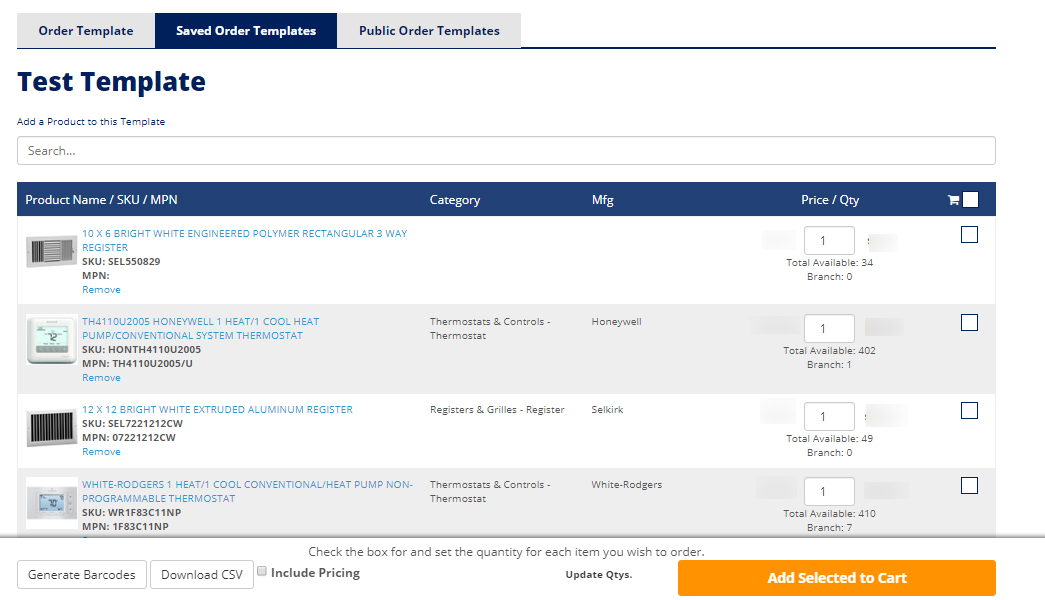Click the Selkirk manufacturer cell
The width and height of the screenshot is (1045, 600).
point(607,409)
